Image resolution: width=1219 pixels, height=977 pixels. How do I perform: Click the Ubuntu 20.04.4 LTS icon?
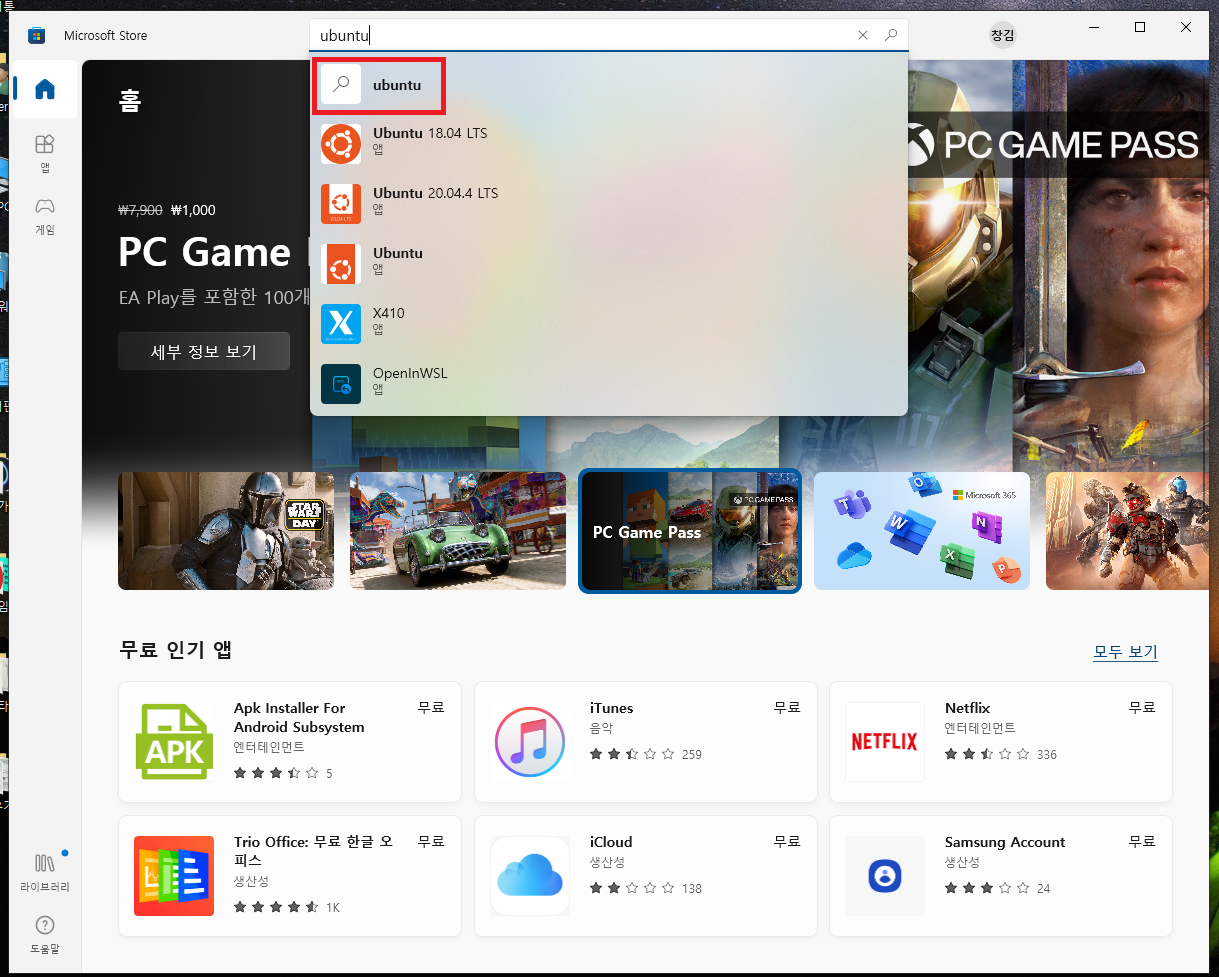point(341,204)
